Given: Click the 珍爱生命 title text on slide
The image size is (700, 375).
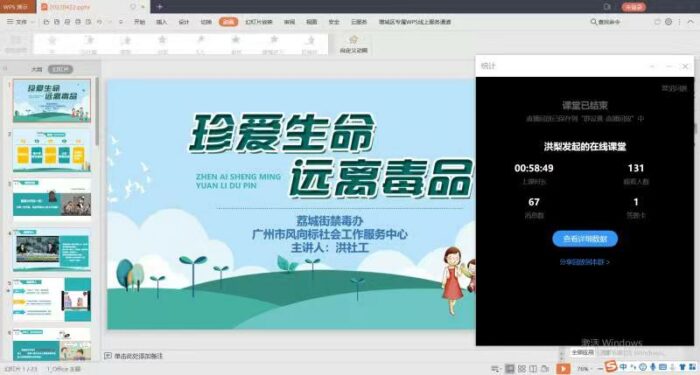Looking at the screenshot, I should pos(281,133).
